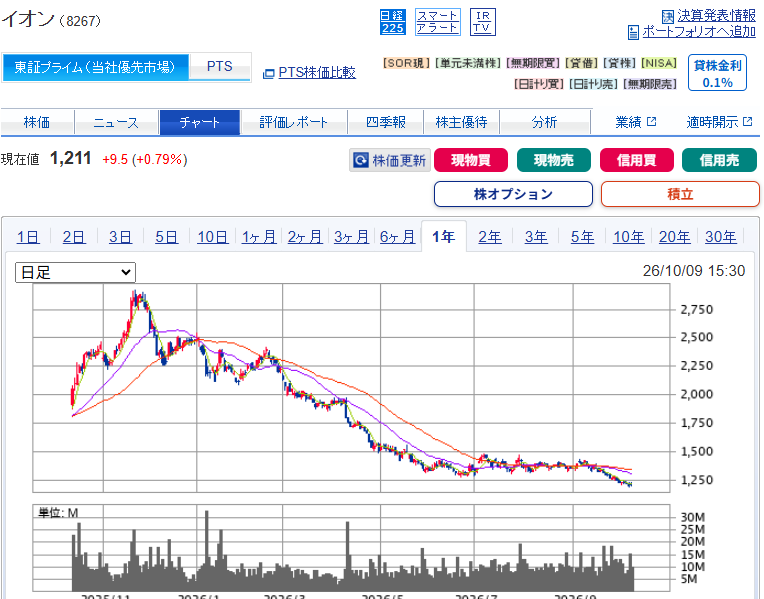The height and width of the screenshot is (599, 764).
Task: Switch chart range to 20年
Action: click(674, 237)
